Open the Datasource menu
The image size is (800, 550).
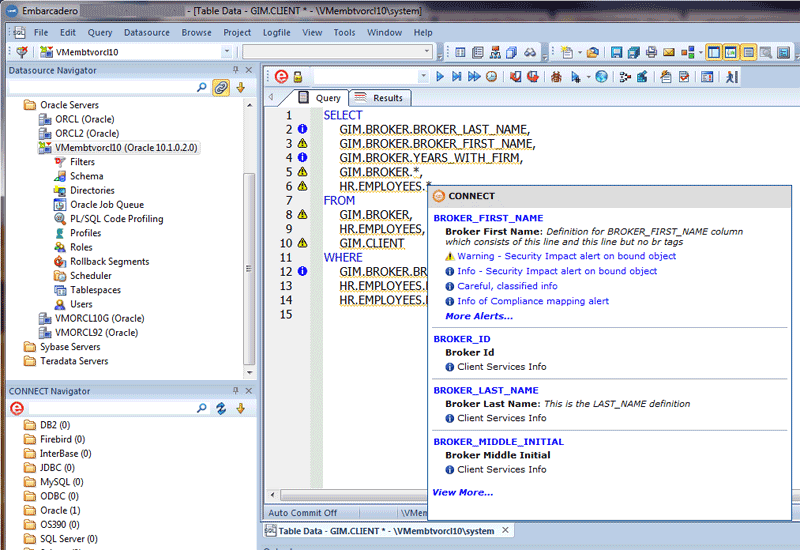tap(146, 32)
